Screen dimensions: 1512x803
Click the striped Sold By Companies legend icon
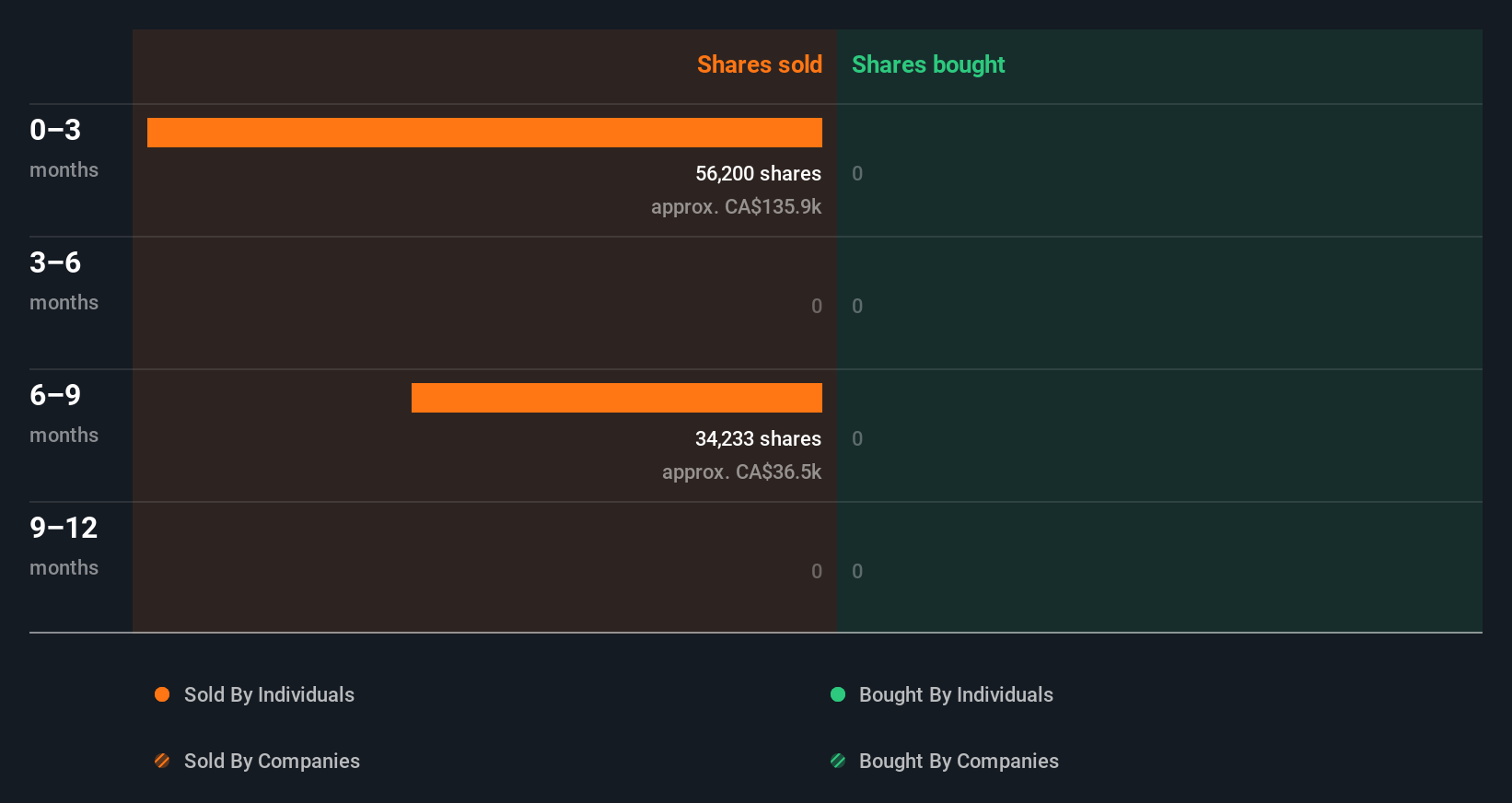coord(162,761)
